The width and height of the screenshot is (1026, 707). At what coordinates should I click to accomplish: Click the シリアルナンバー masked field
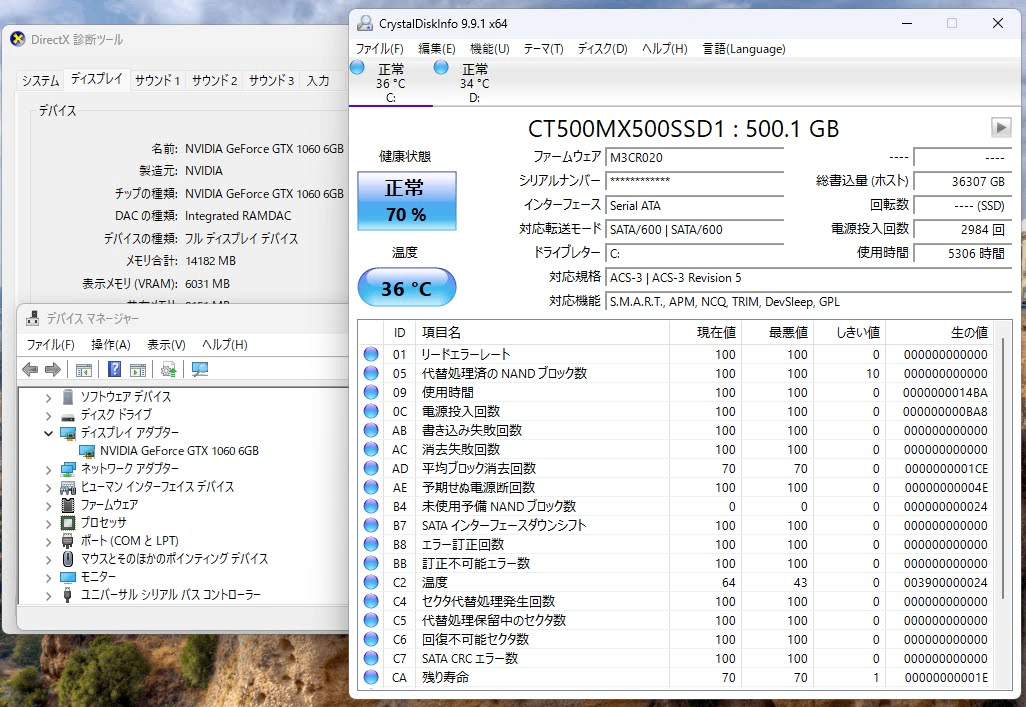pyautogui.click(x=694, y=181)
